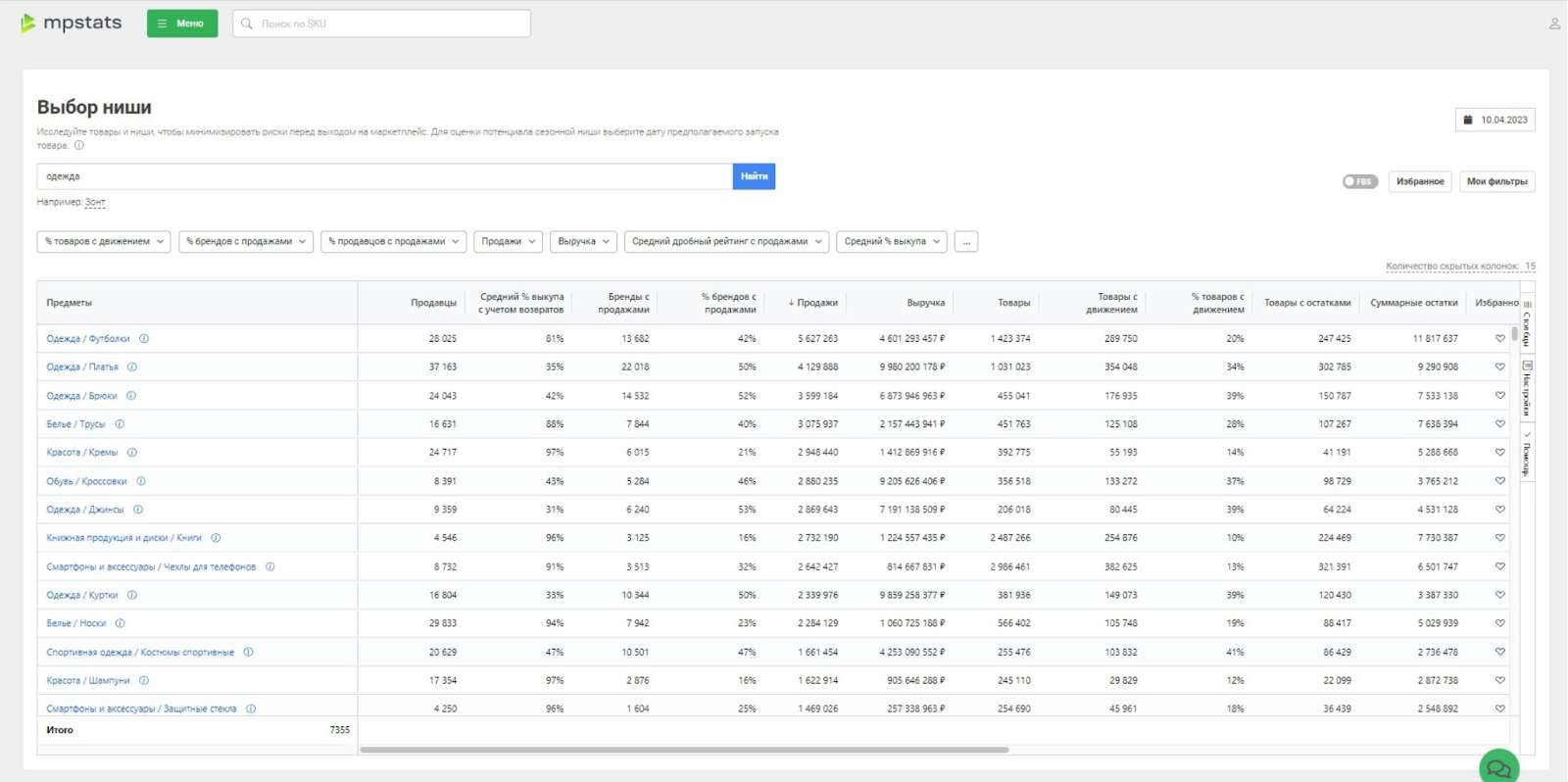Expand % продавцов с продажами filter
The image size is (1568, 782).
(393, 241)
